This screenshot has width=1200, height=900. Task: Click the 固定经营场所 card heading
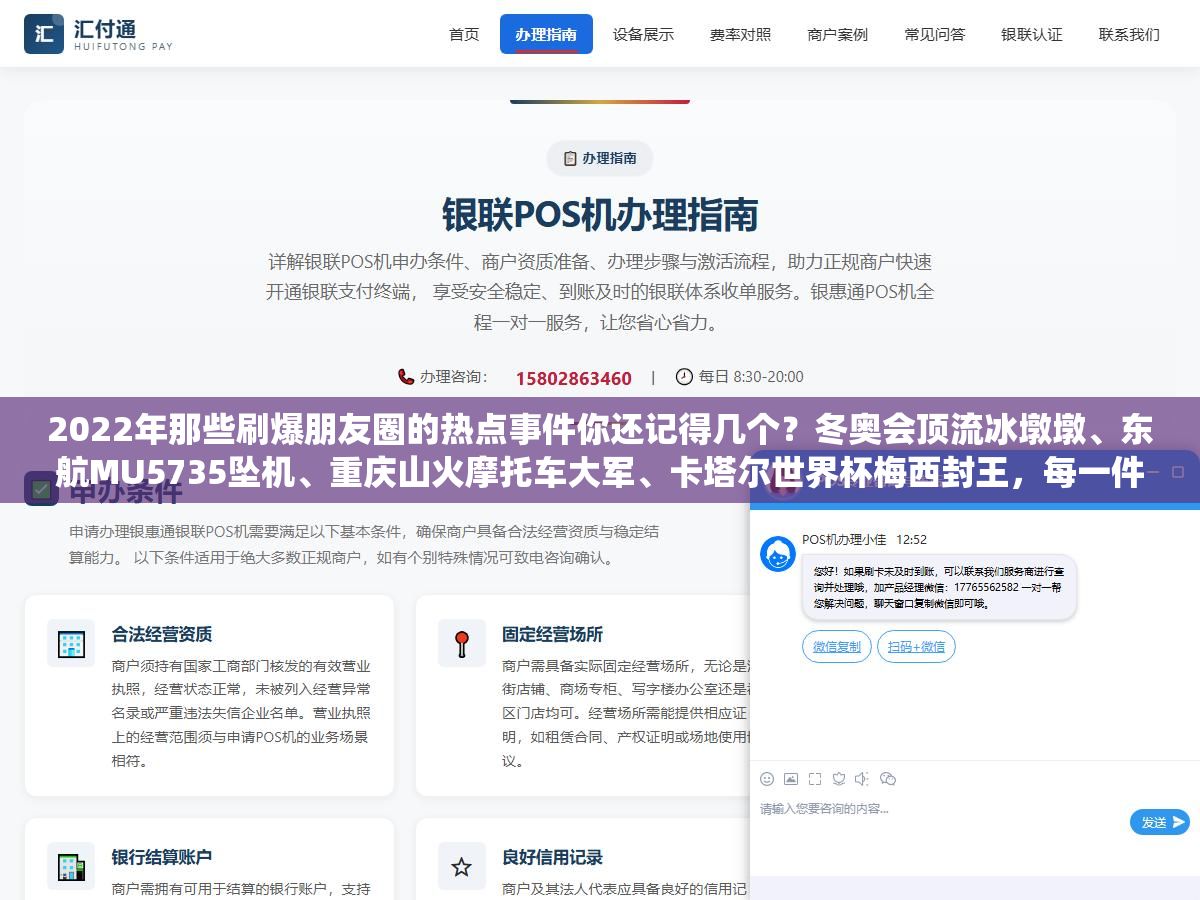coord(552,634)
